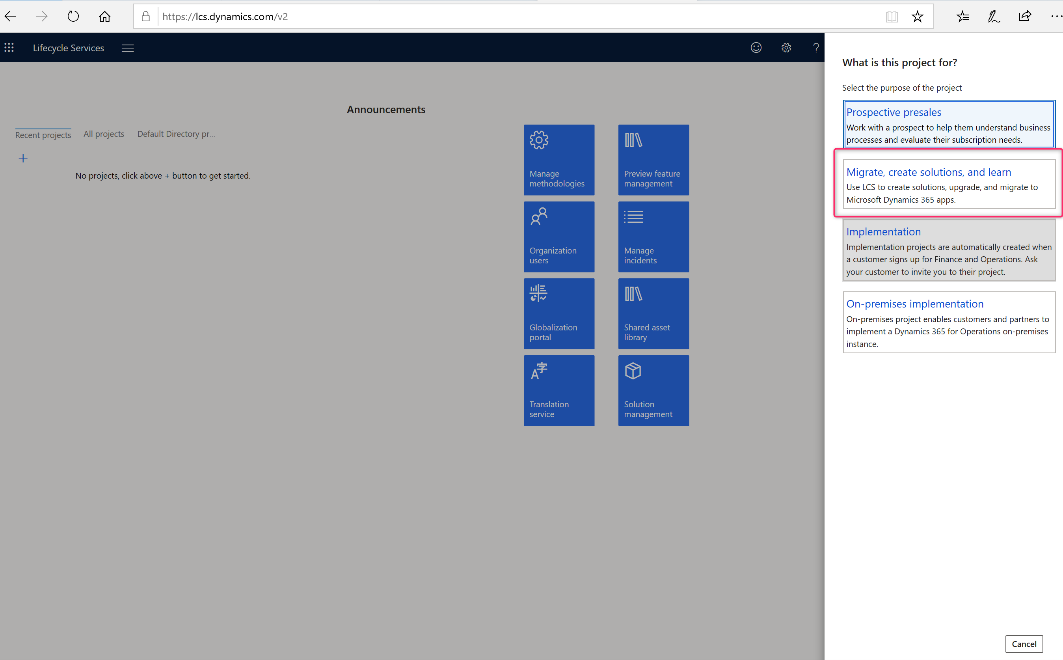The width and height of the screenshot is (1063, 660).
Task: Open the Organization users tile
Action: (558, 236)
